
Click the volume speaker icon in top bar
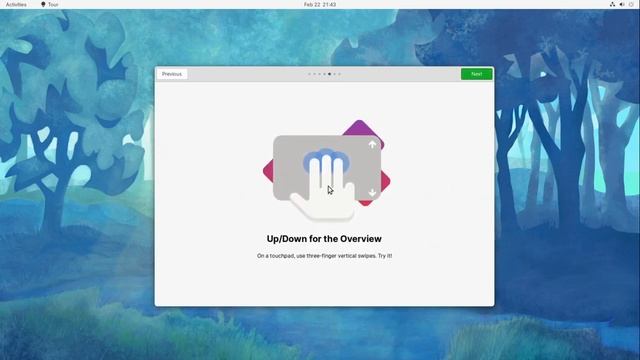coord(622,4)
